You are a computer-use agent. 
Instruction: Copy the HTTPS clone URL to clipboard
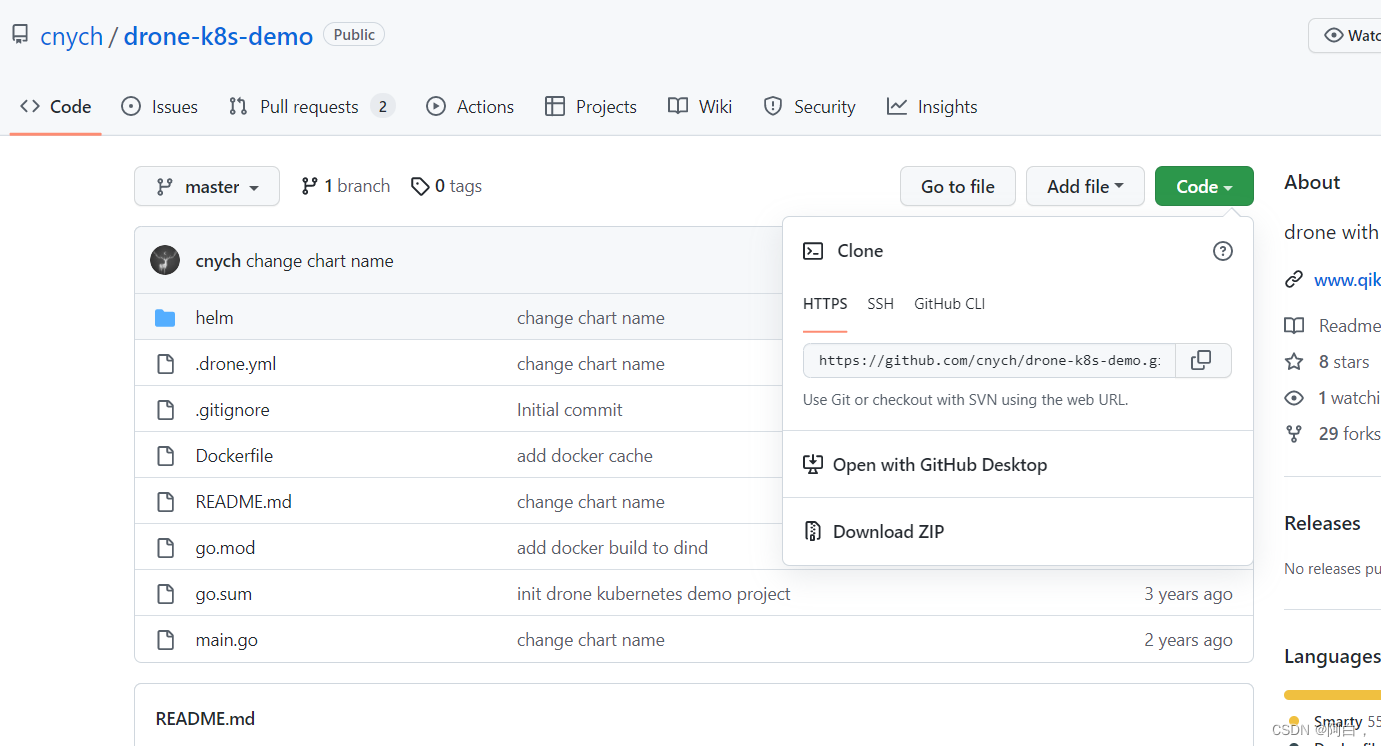[1201, 360]
